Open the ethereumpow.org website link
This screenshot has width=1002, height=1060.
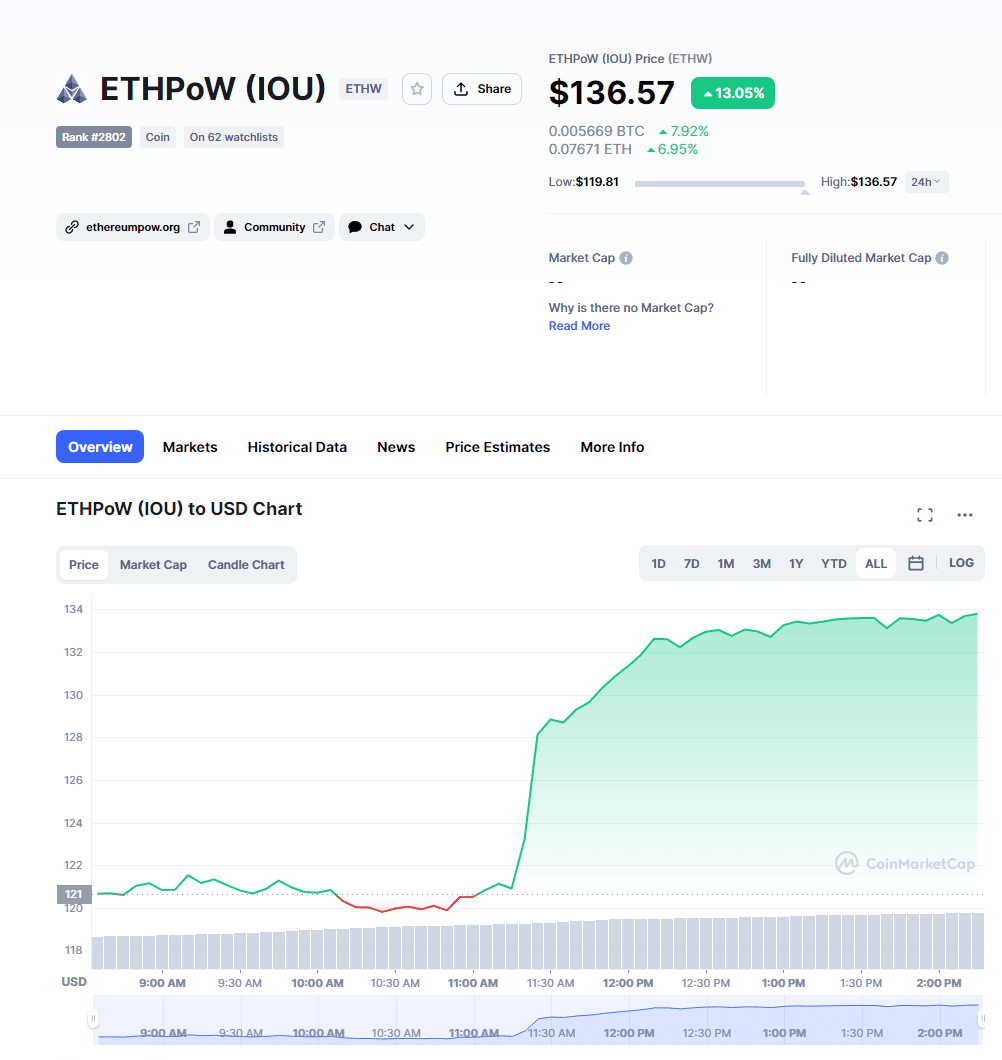pos(133,227)
